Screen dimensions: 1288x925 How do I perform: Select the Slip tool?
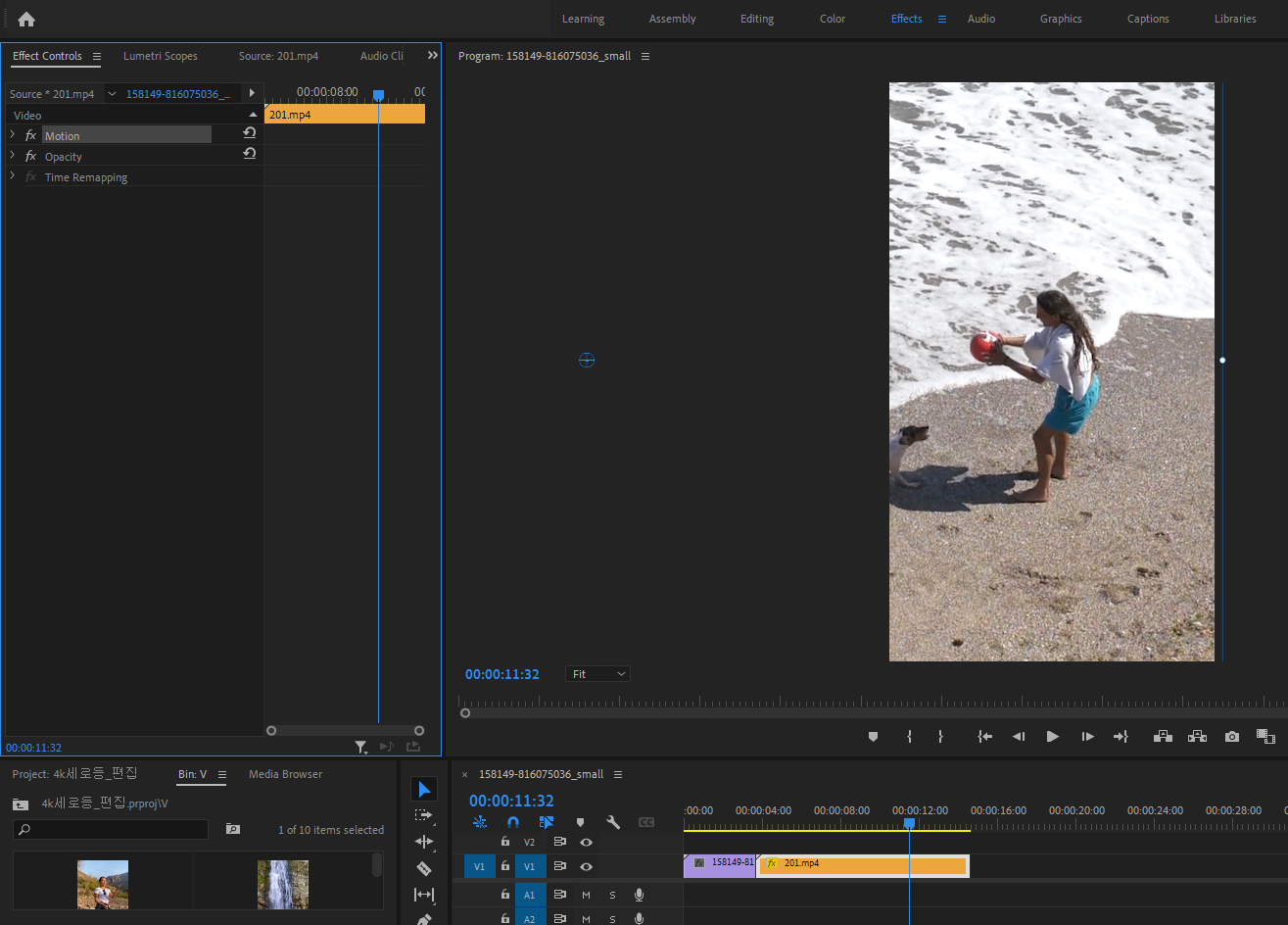pos(424,895)
